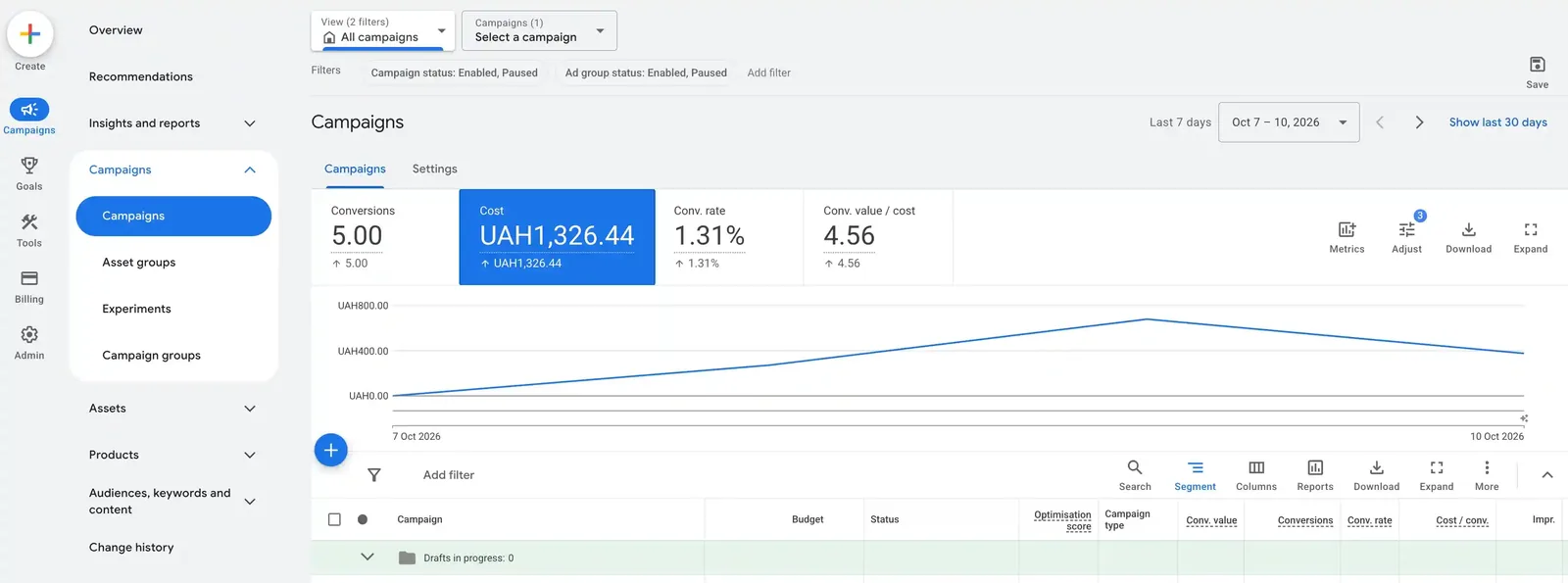Screen dimensions: 1568x583
Task: Open Admin gear icon
Action: coord(29,335)
